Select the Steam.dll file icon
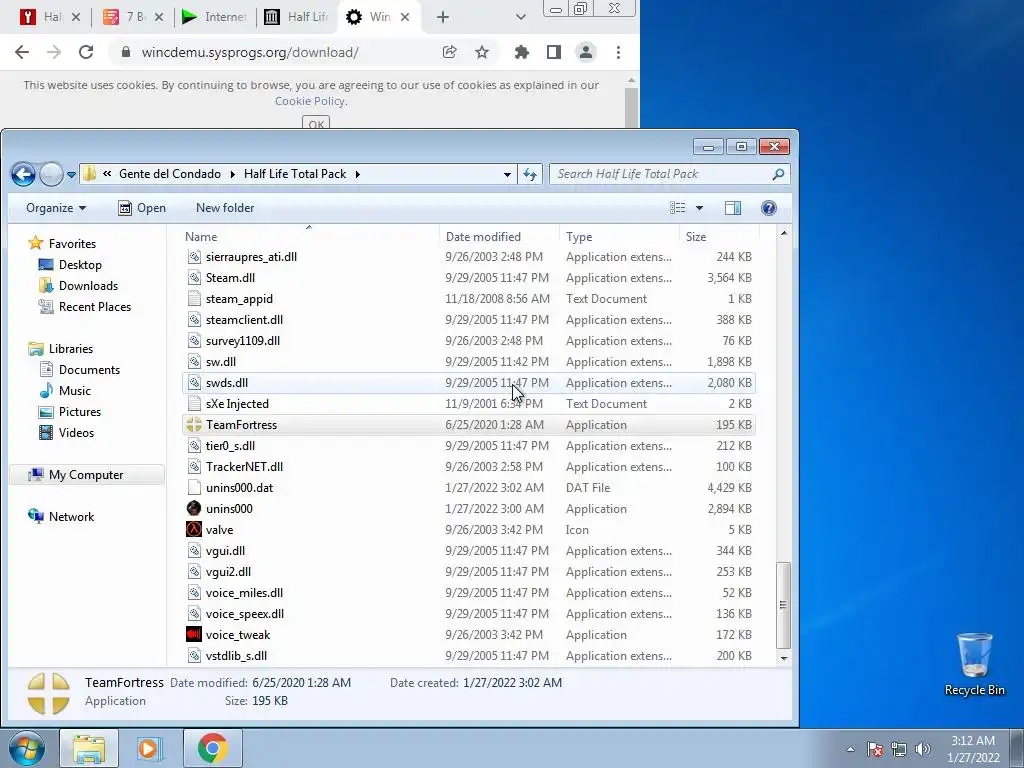The width and height of the screenshot is (1024, 768). [194, 278]
